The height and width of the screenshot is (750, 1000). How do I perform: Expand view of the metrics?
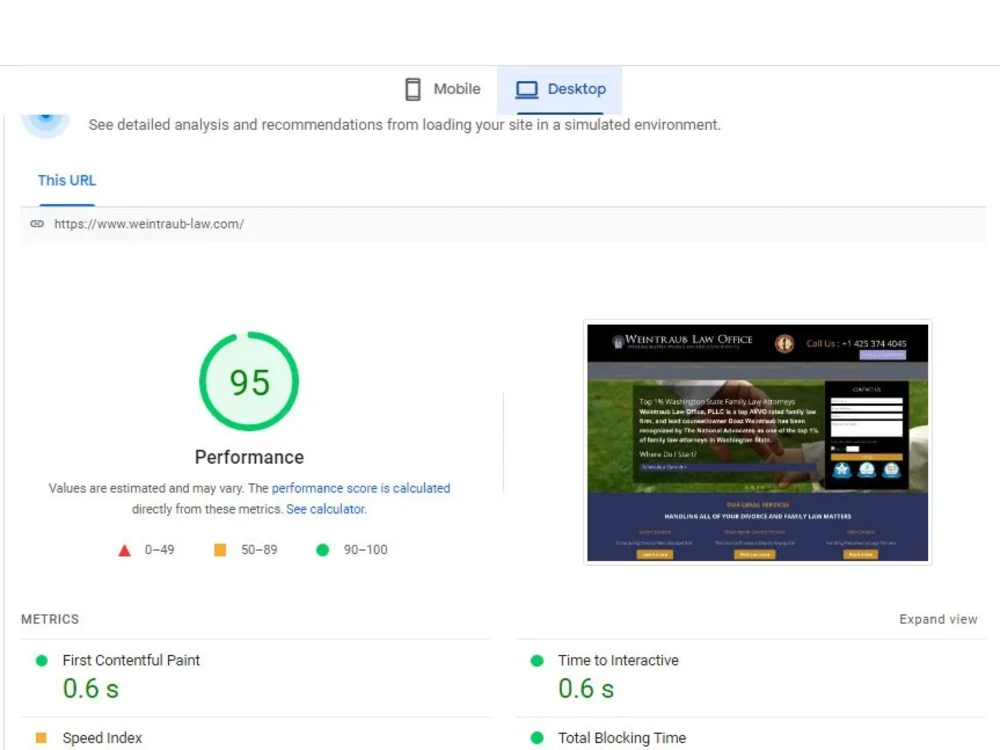tap(938, 619)
